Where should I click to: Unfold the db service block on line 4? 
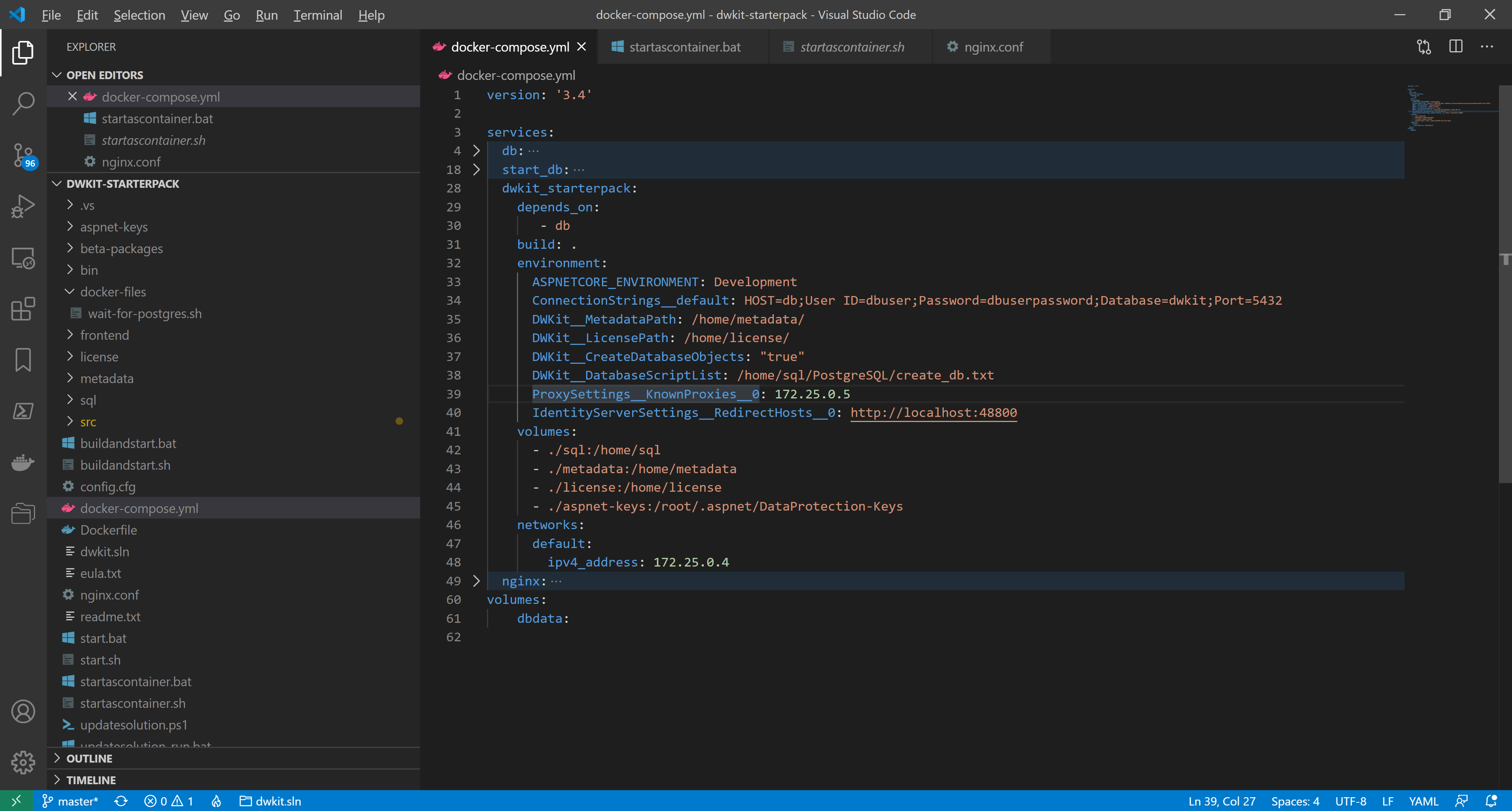(x=476, y=151)
